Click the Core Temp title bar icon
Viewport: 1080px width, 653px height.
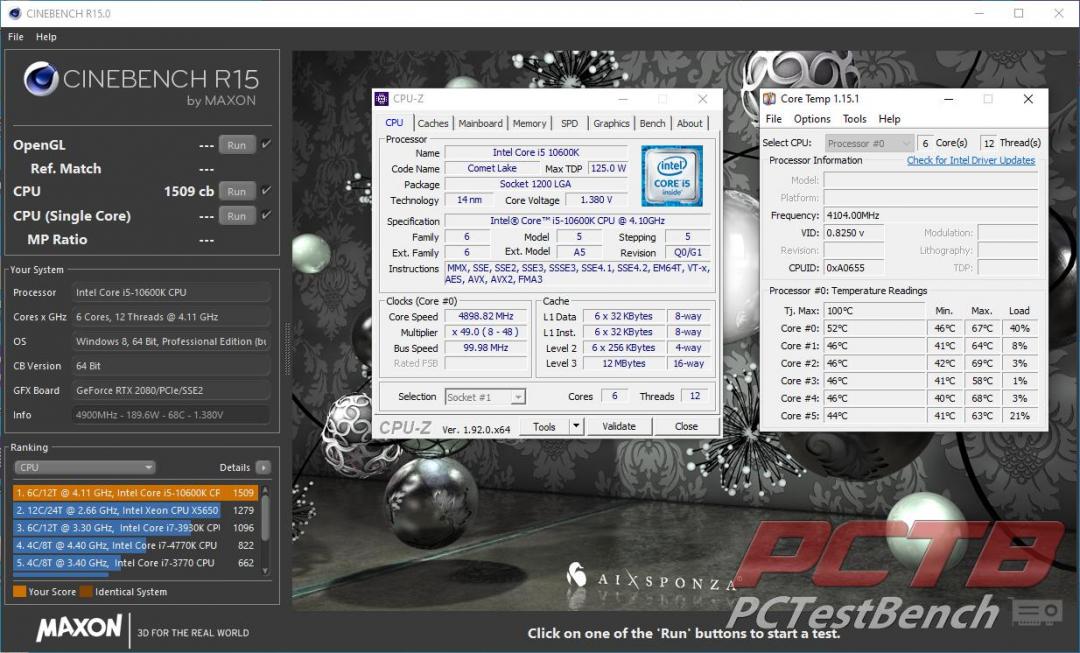point(769,99)
